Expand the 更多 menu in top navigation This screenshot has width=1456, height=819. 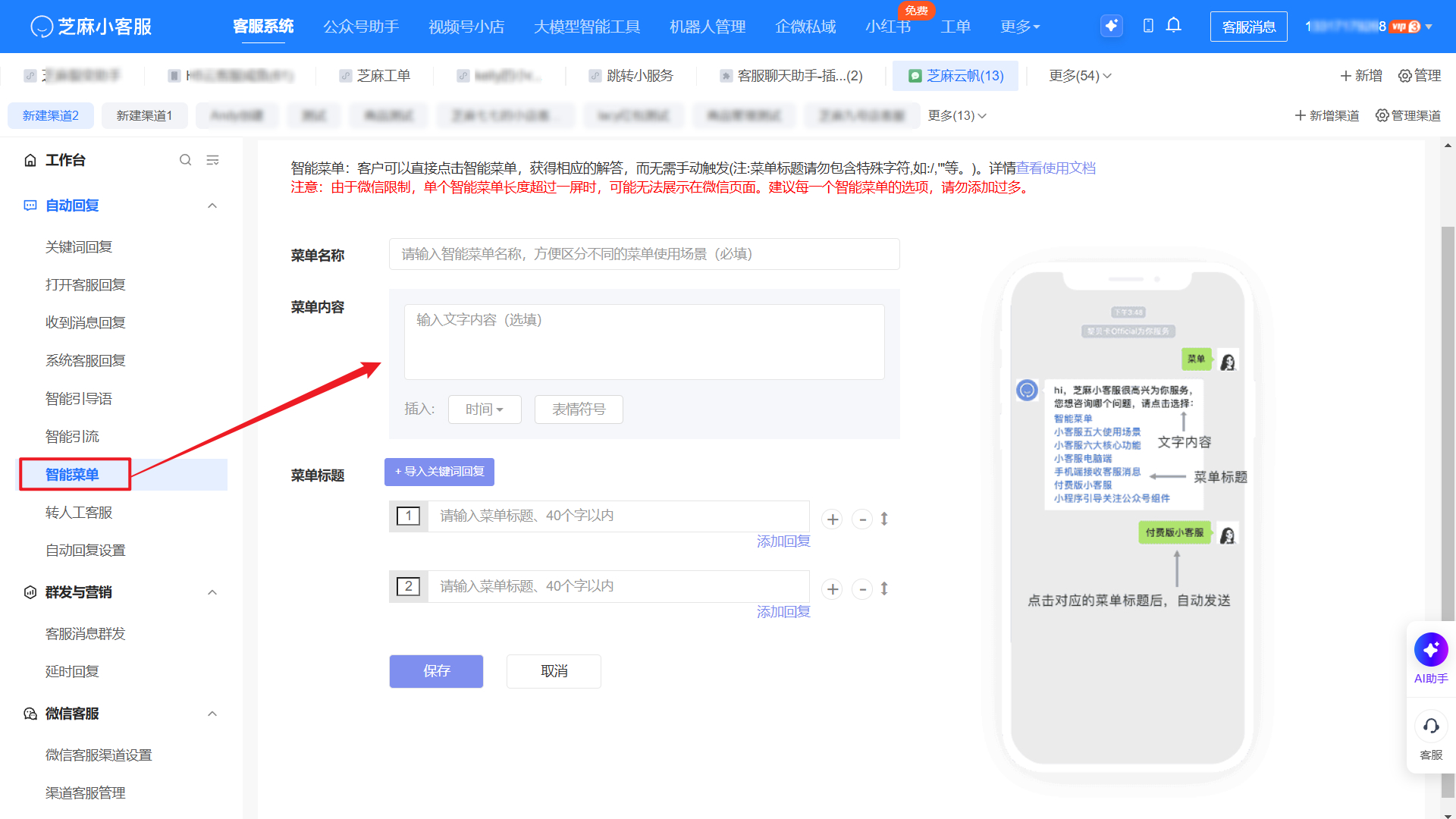[x=1020, y=27]
